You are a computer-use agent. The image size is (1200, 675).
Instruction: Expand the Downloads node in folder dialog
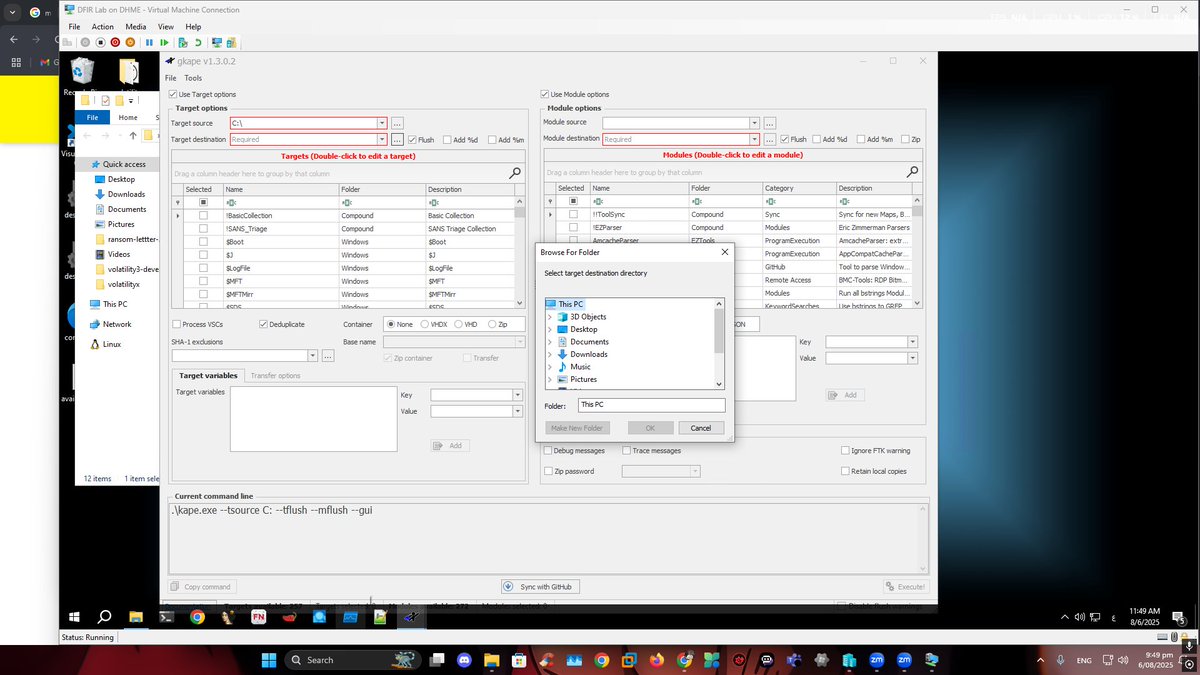549,354
